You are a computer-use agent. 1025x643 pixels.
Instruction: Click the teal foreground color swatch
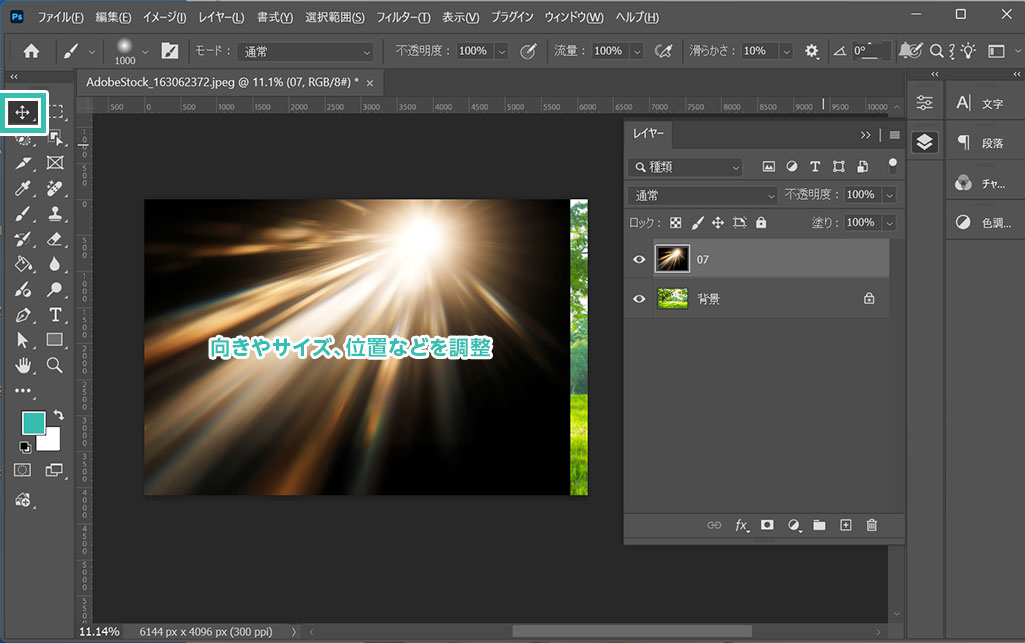[x=32, y=422]
